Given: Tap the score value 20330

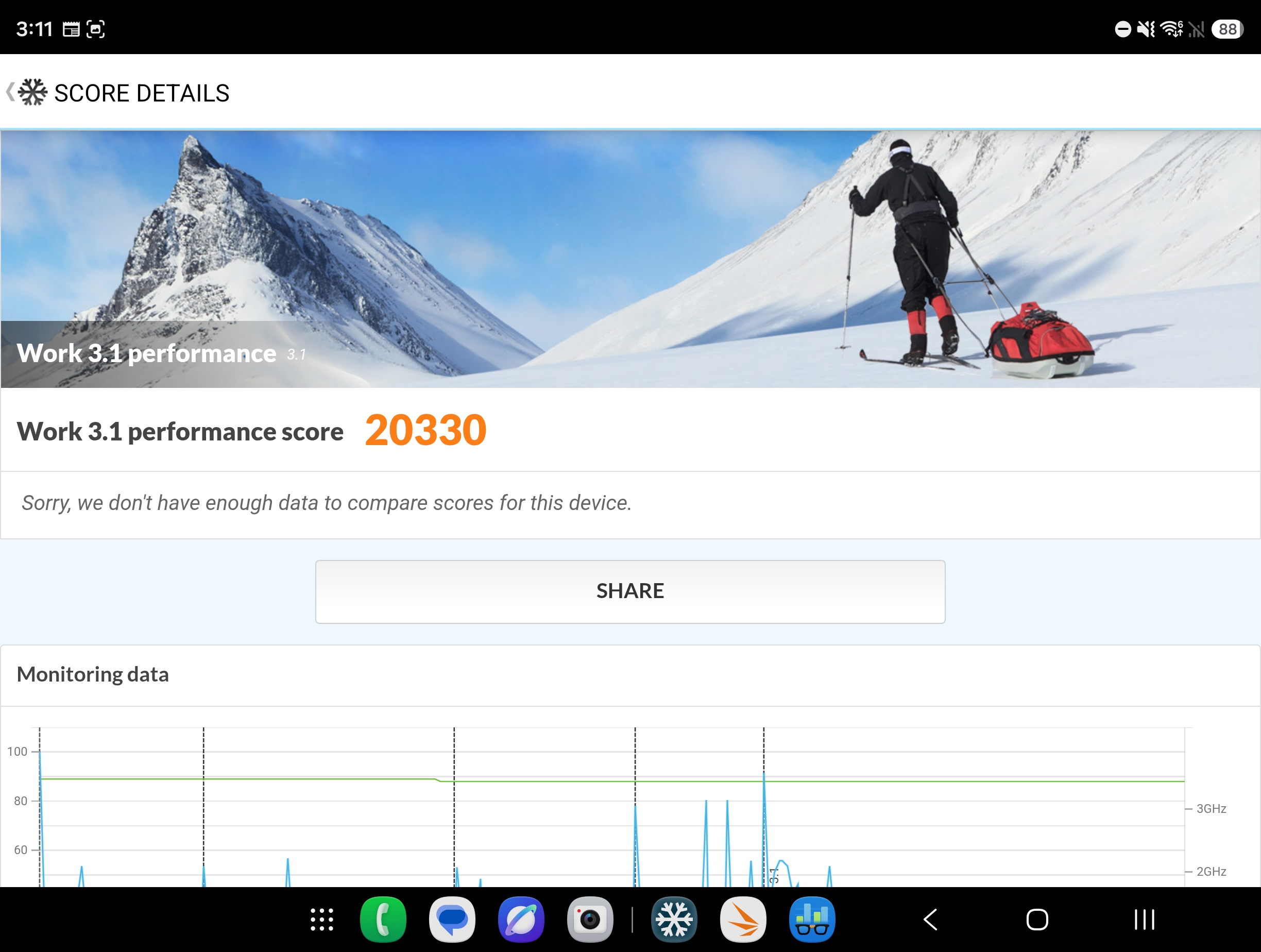Looking at the screenshot, I should click(x=425, y=430).
